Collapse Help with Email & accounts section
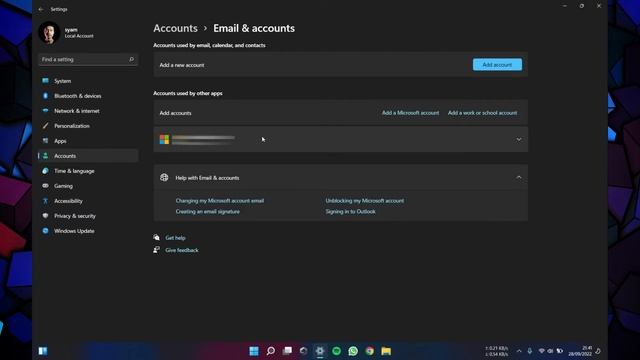This screenshot has width=640, height=360. coord(519,178)
